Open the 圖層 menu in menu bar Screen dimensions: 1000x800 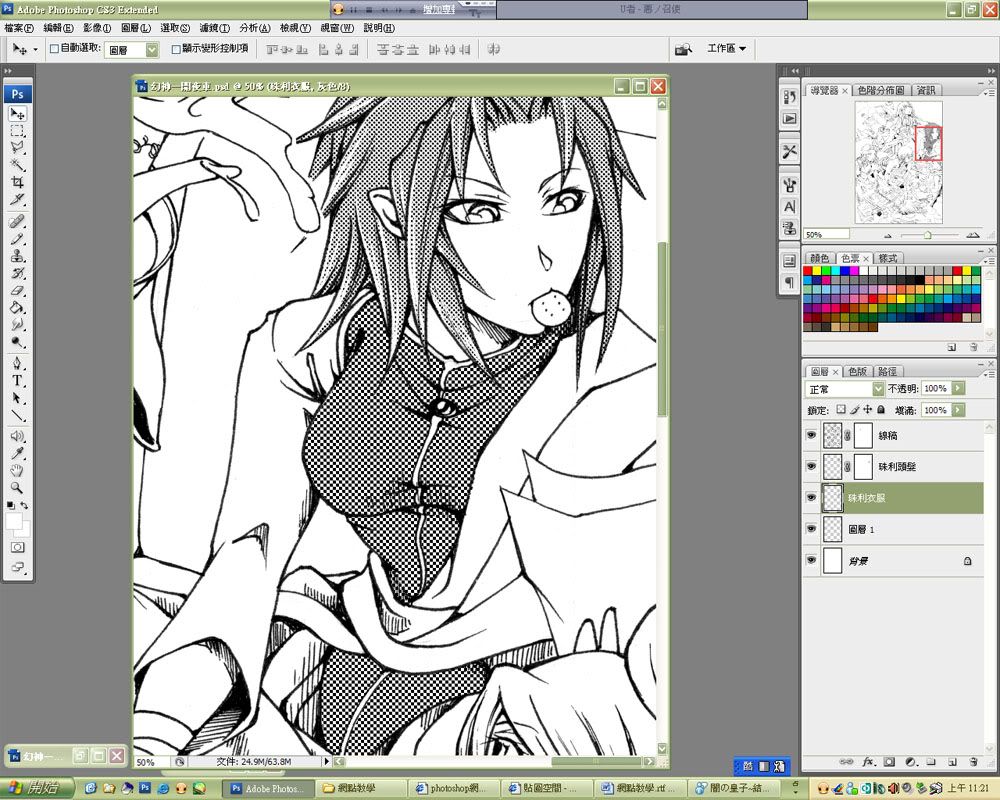coord(136,28)
